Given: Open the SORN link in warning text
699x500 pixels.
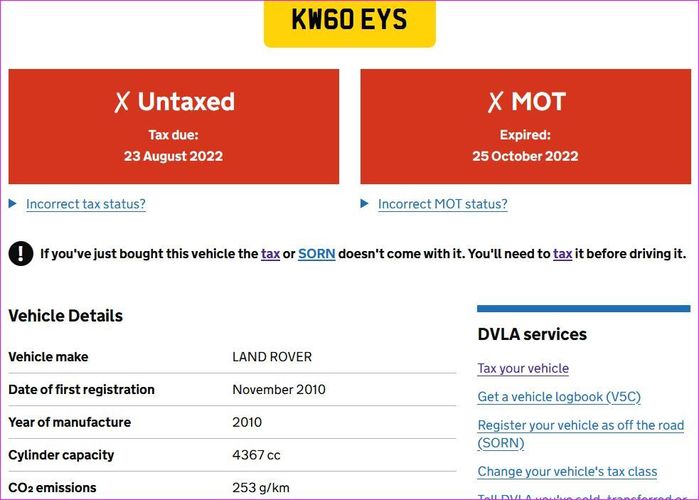Looking at the screenshot, I should point(317,254).
